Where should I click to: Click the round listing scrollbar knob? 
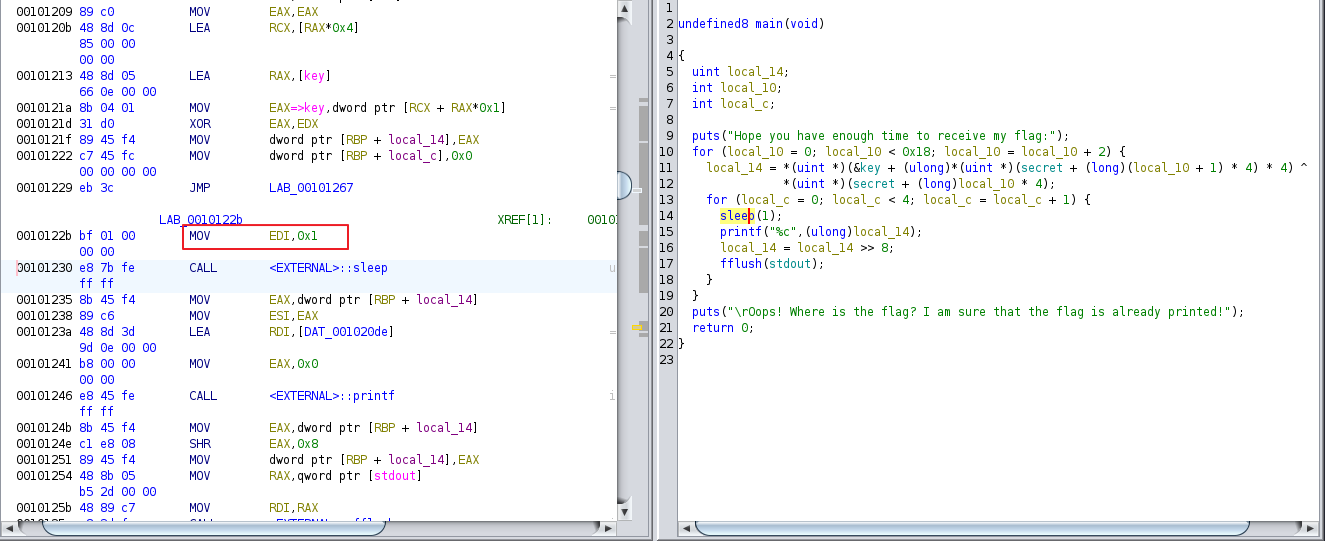[624, 185]
